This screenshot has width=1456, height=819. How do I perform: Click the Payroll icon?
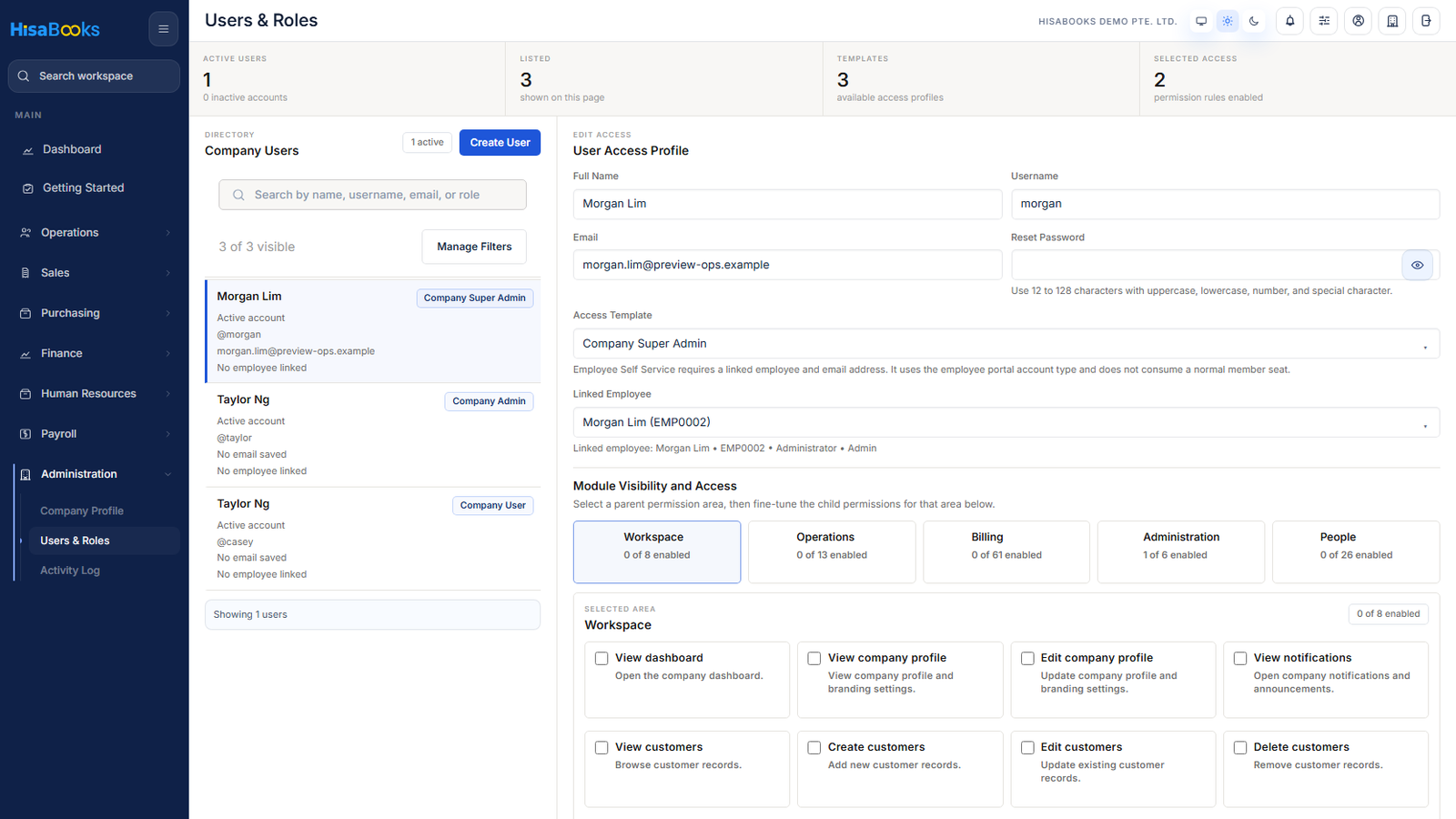click(x=25, y=434)
